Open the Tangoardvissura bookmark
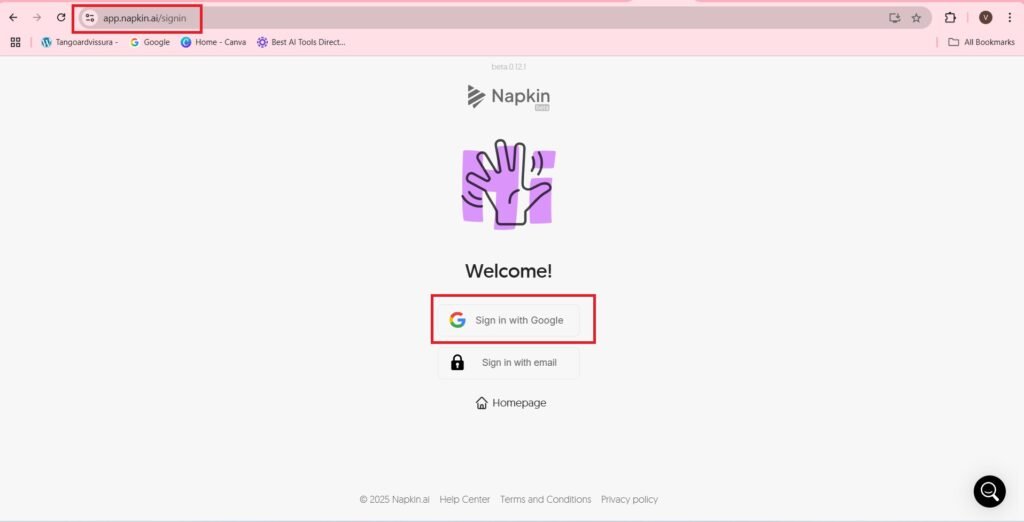This screenshot has width=1024, height=522. pos(80,42)
